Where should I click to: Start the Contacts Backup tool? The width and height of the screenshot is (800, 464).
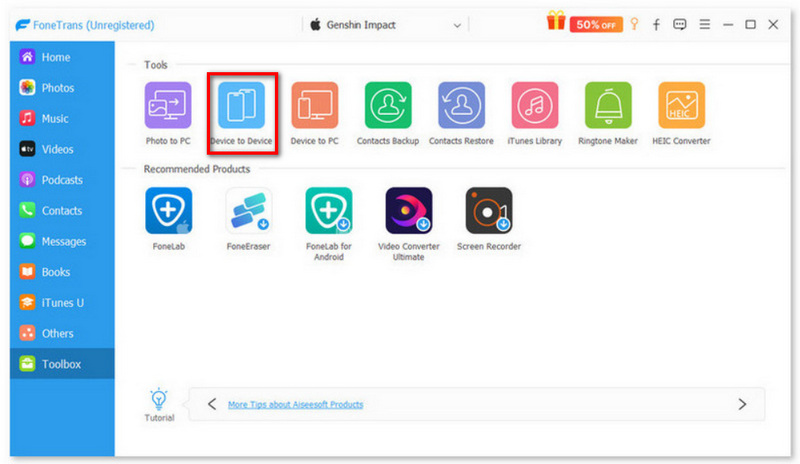[388, 106]
